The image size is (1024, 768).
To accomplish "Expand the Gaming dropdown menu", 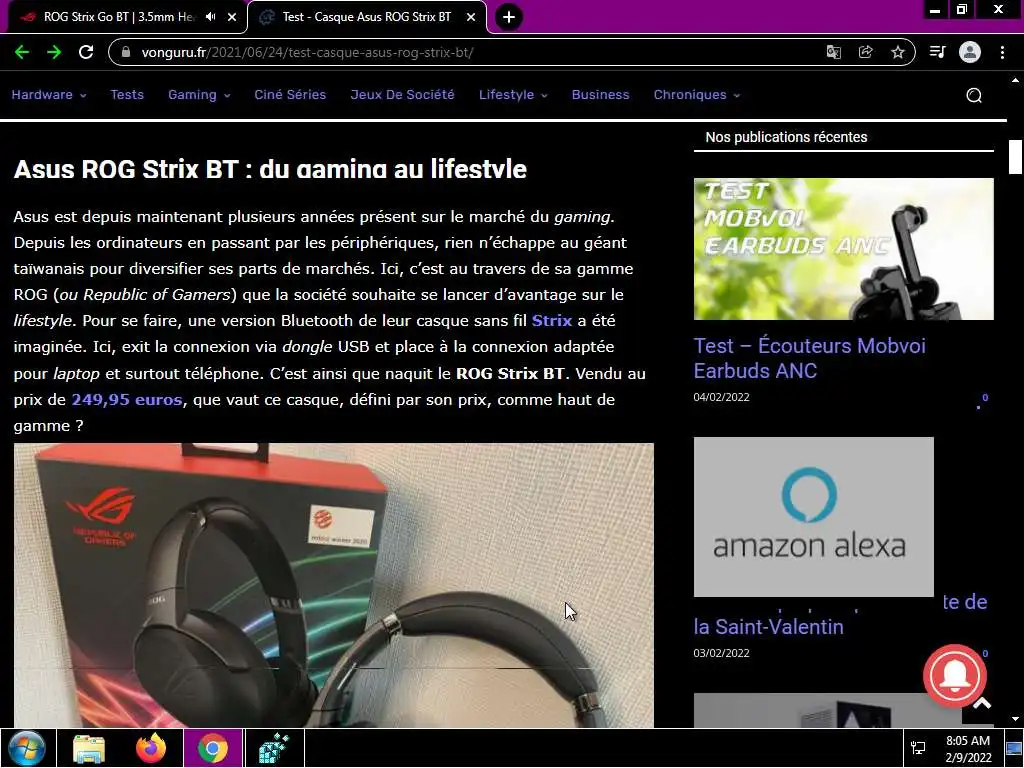I will pos(199,95).
